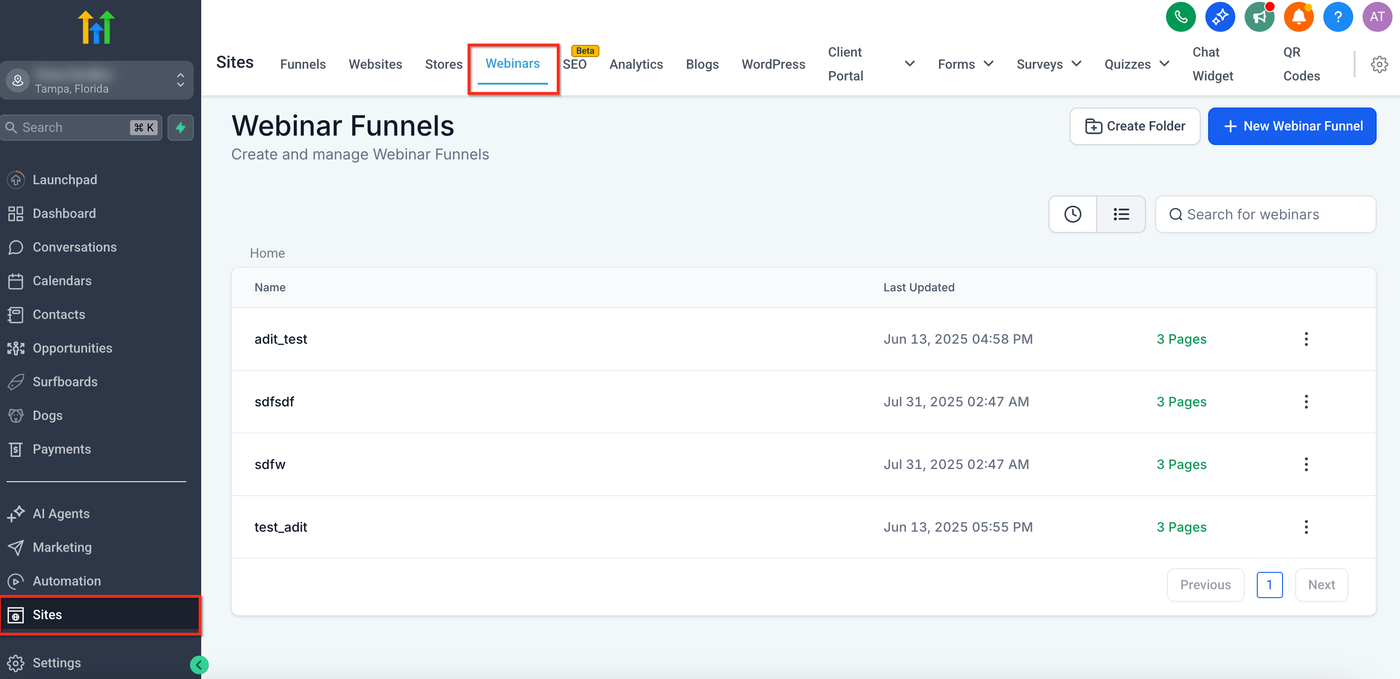Click the Create Folder button
This screenshot has width=1400, height=679.
[1134, 126]
